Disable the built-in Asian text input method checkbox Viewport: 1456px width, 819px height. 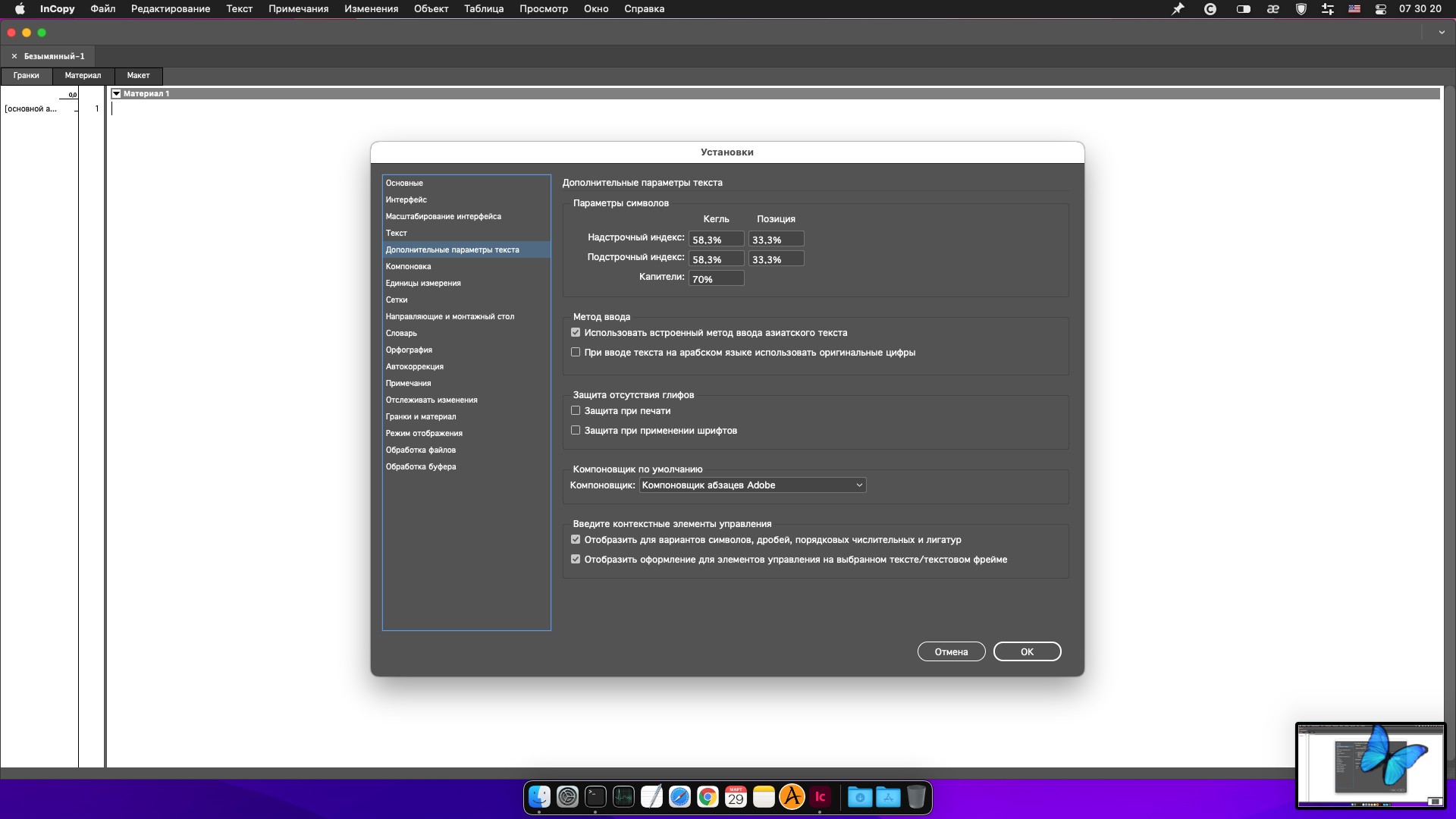576,333
